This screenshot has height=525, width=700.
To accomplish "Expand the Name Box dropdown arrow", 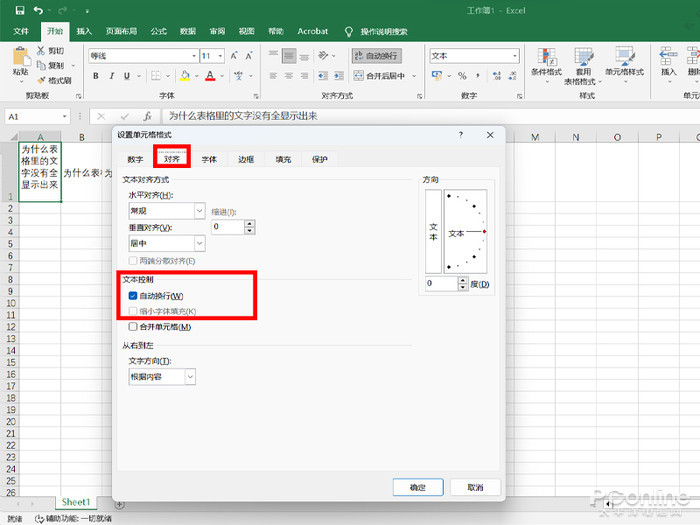I will tap(65, 117).
